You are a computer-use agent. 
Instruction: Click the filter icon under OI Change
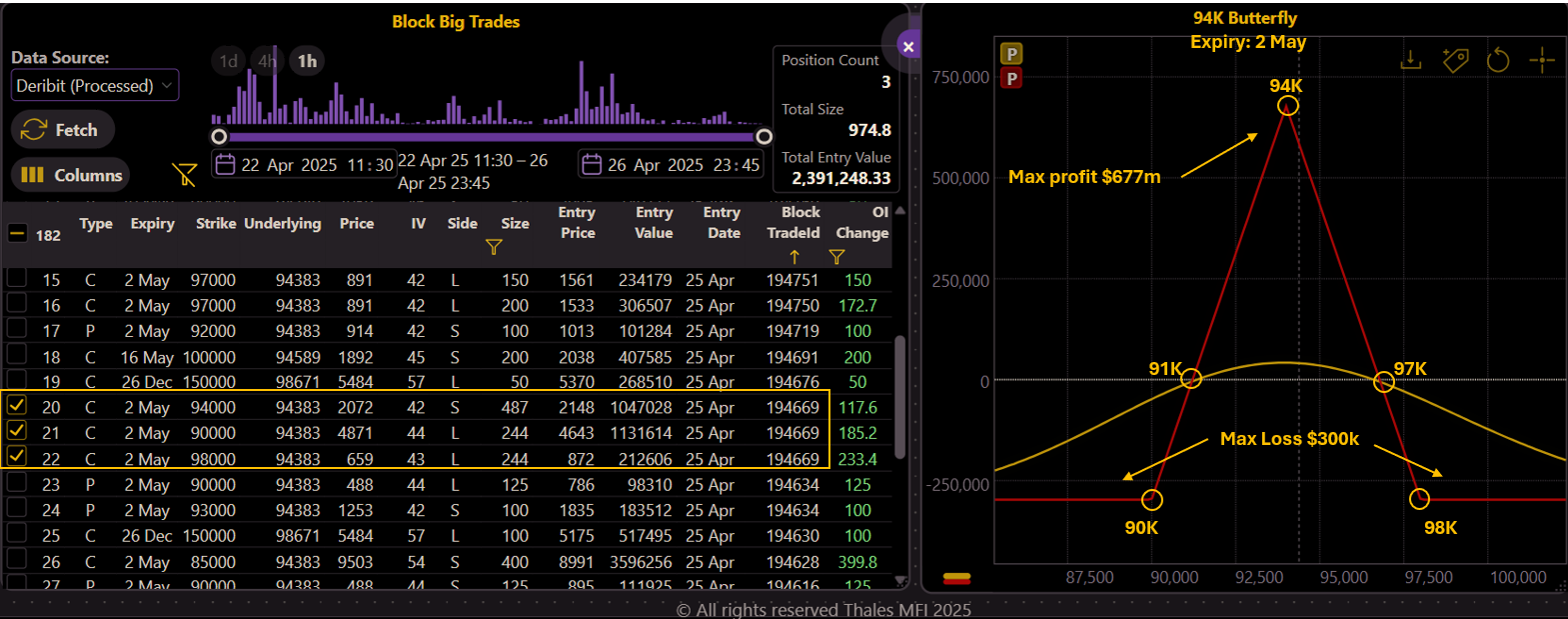pyautogui.click(x=836, y=257)
